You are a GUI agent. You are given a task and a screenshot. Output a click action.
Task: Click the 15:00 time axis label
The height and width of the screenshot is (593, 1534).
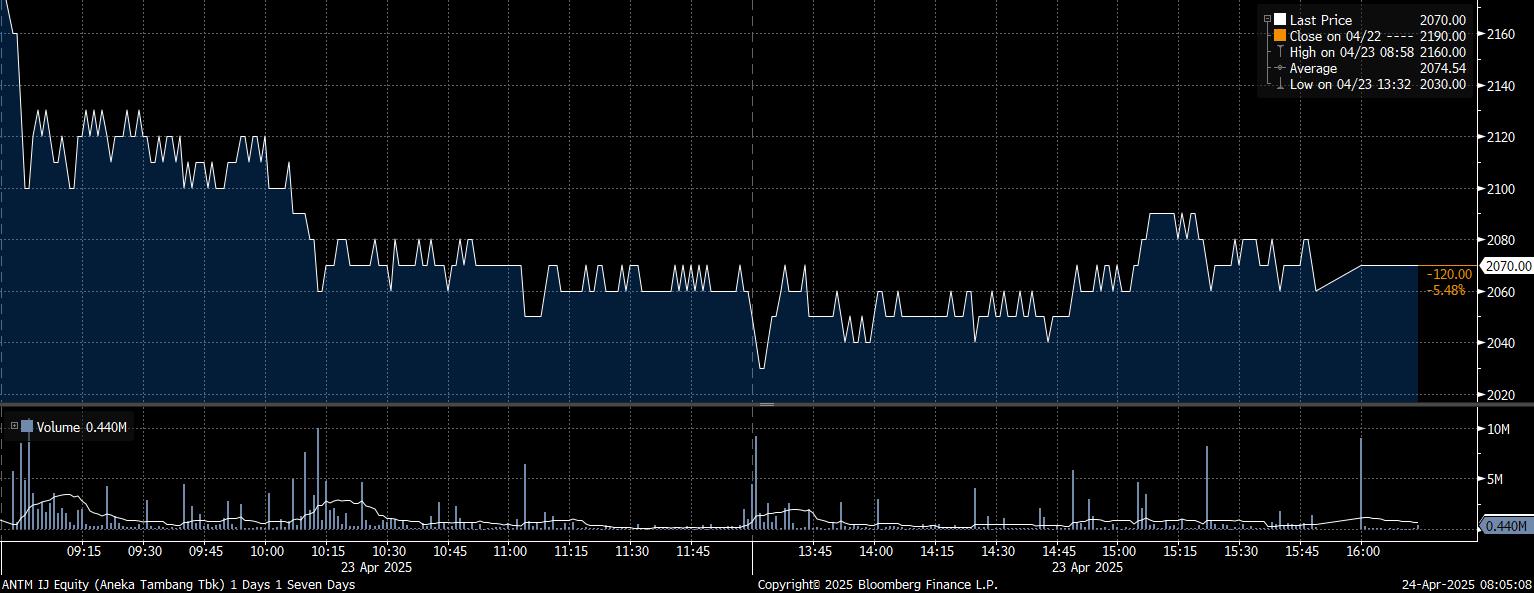(1120, 552)
